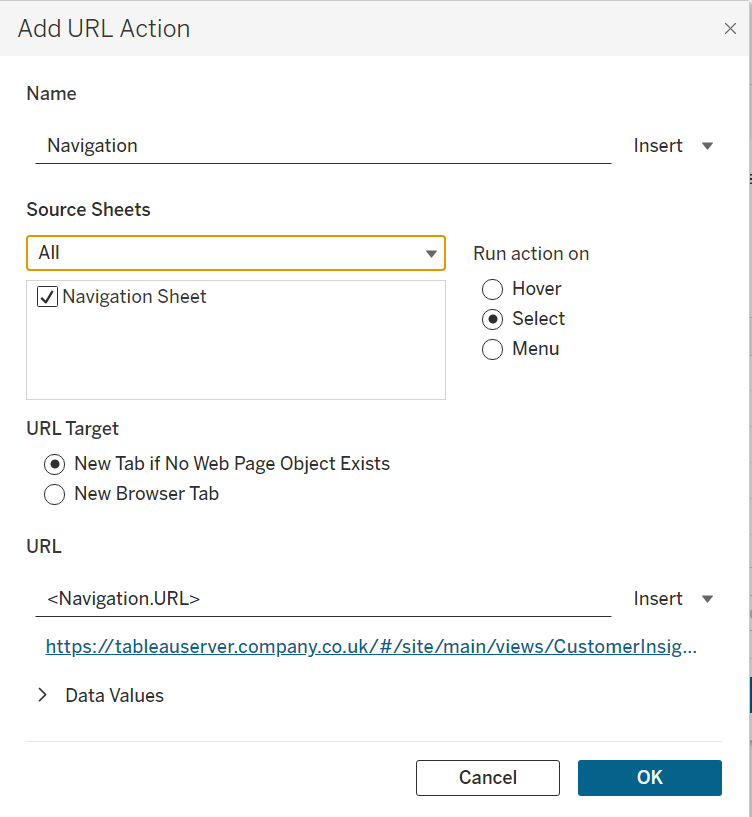Screen dimensions: 752x817
Task: Confirm with the OK button
Action: (649, 778)
